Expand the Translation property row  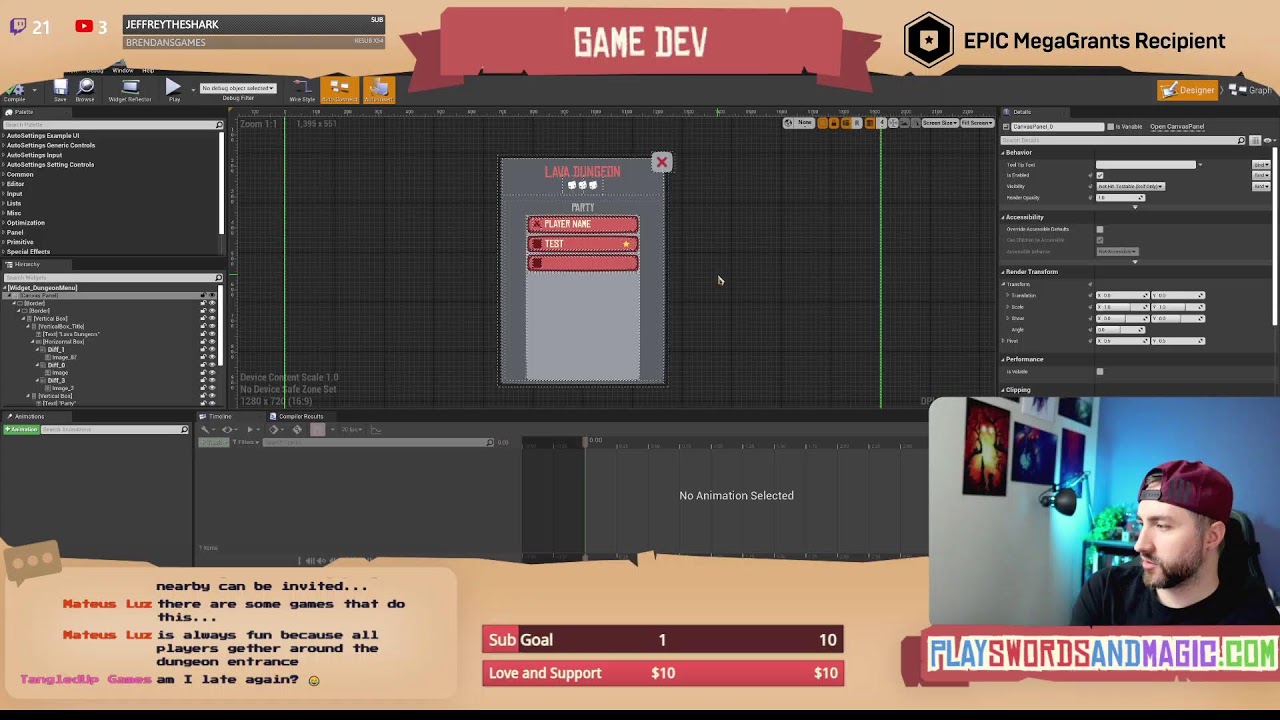(x=1007, y=295)
